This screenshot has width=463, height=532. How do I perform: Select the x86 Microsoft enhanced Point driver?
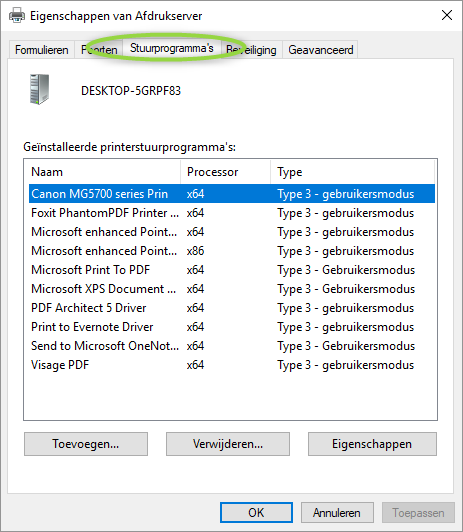tap(232, 251)
